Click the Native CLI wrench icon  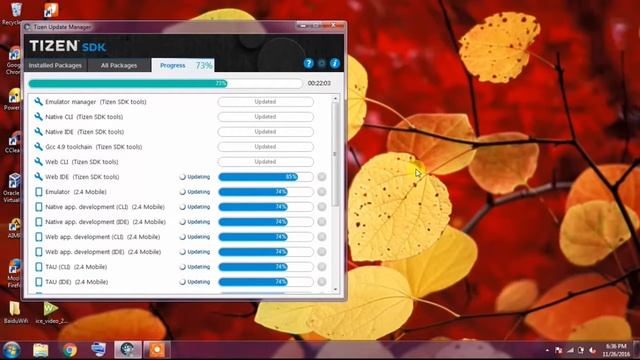(38, 117)
